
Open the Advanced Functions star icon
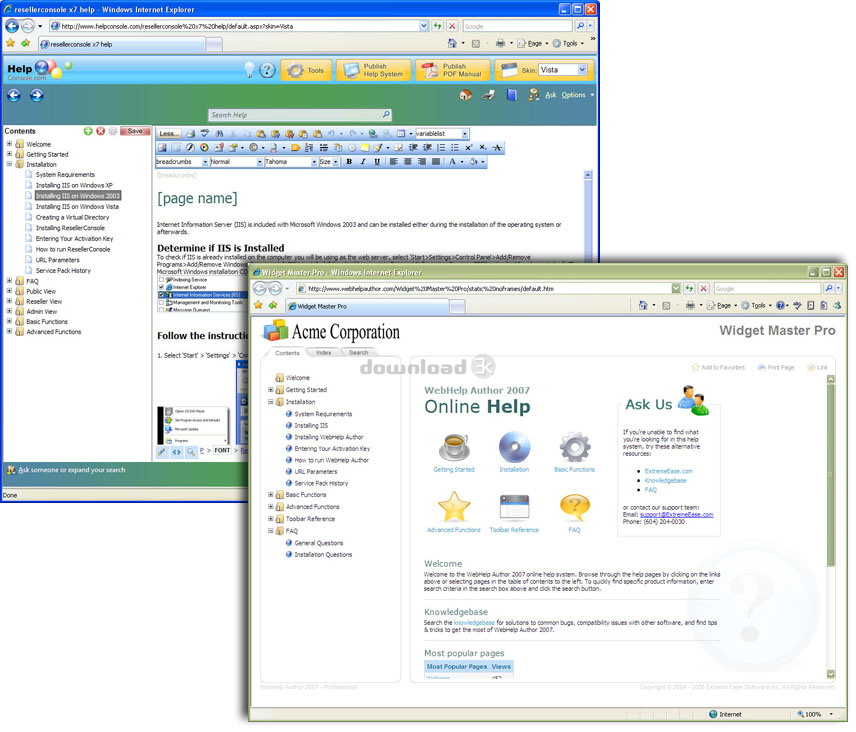coord(453,507)
